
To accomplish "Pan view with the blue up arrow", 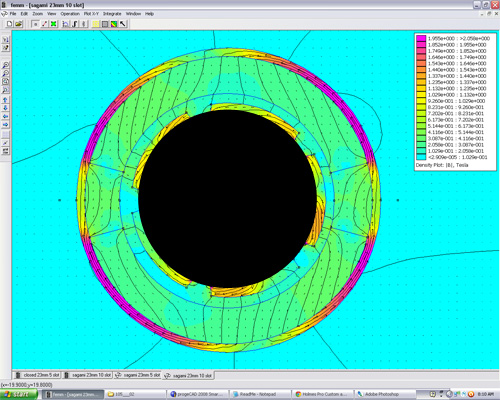I will click(x=6, y=100).
